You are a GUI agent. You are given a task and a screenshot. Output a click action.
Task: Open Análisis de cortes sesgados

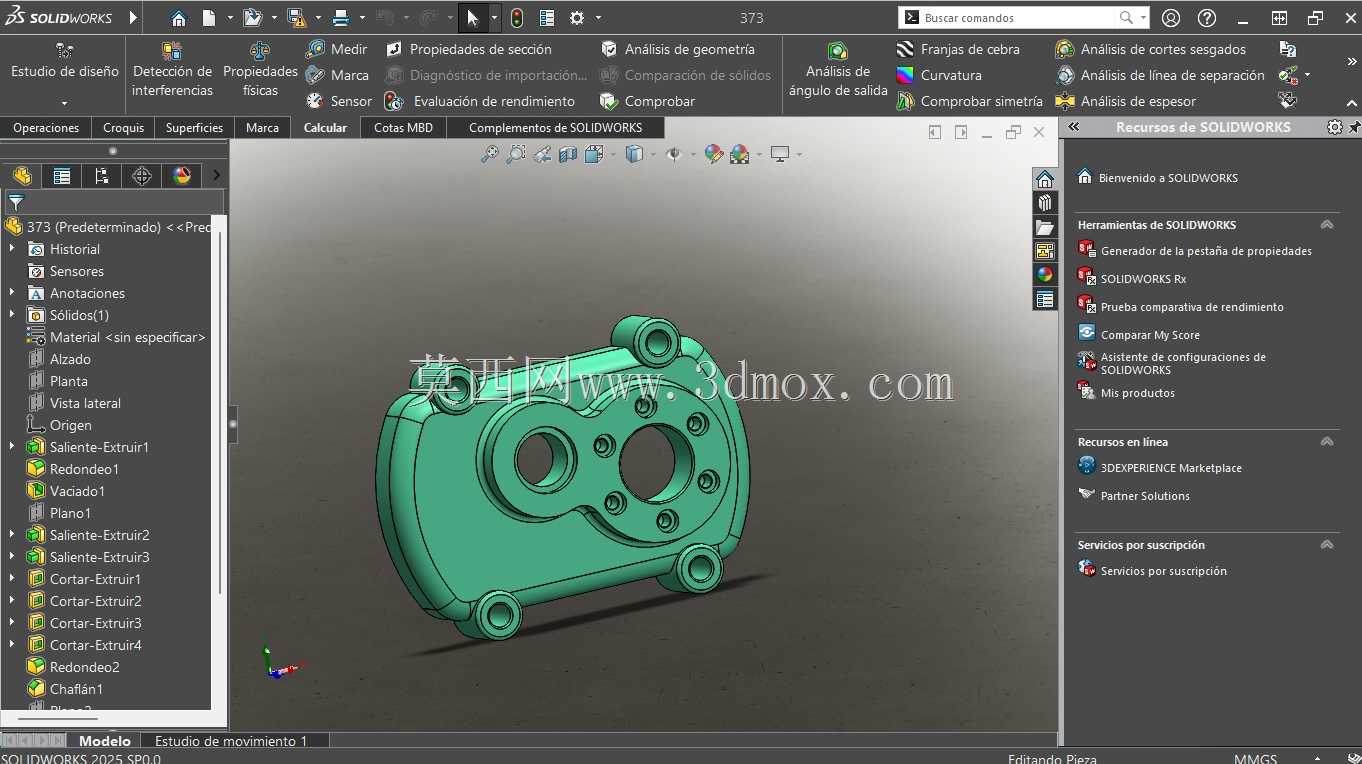(1150, 49)
